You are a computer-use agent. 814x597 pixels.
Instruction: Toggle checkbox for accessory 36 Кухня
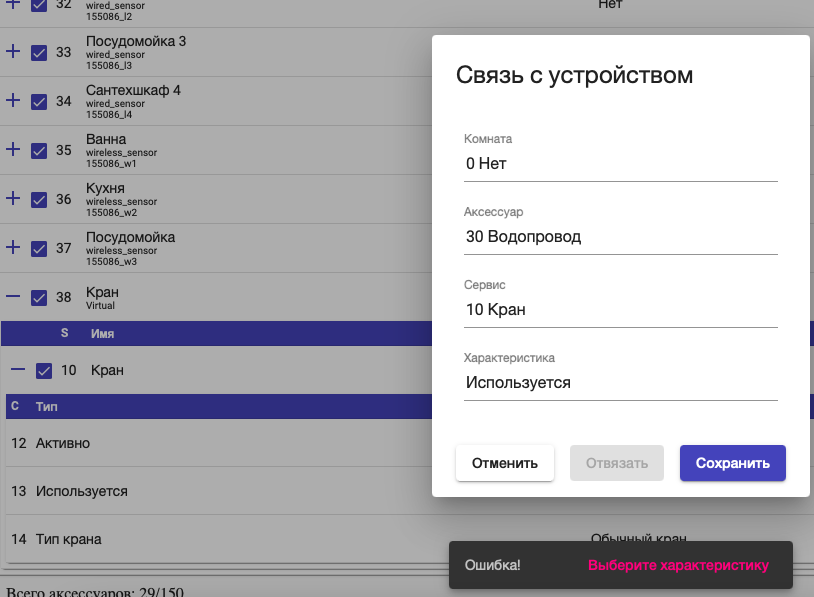pyautogui.click(x=39, y=199)
